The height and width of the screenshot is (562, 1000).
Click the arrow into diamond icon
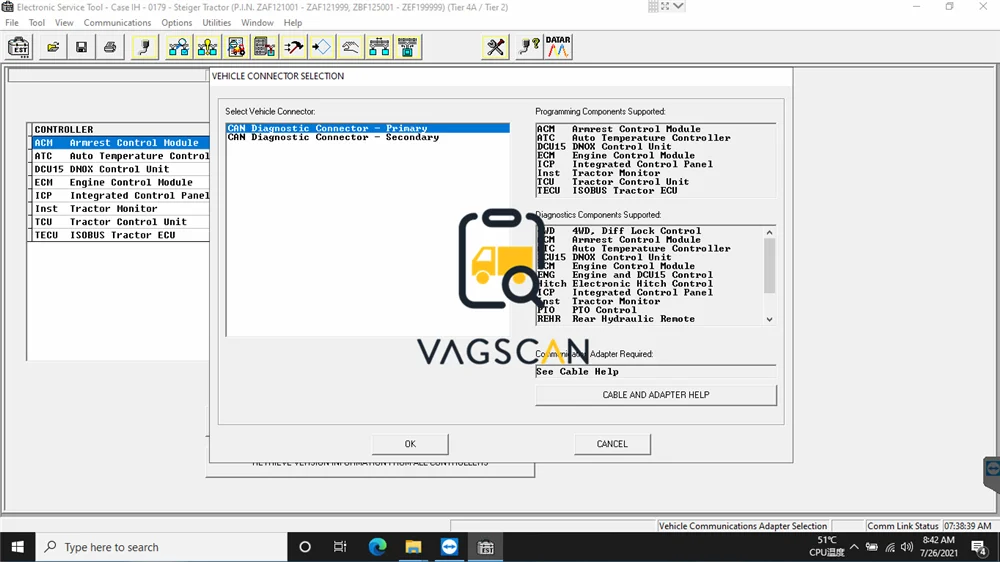321,47
